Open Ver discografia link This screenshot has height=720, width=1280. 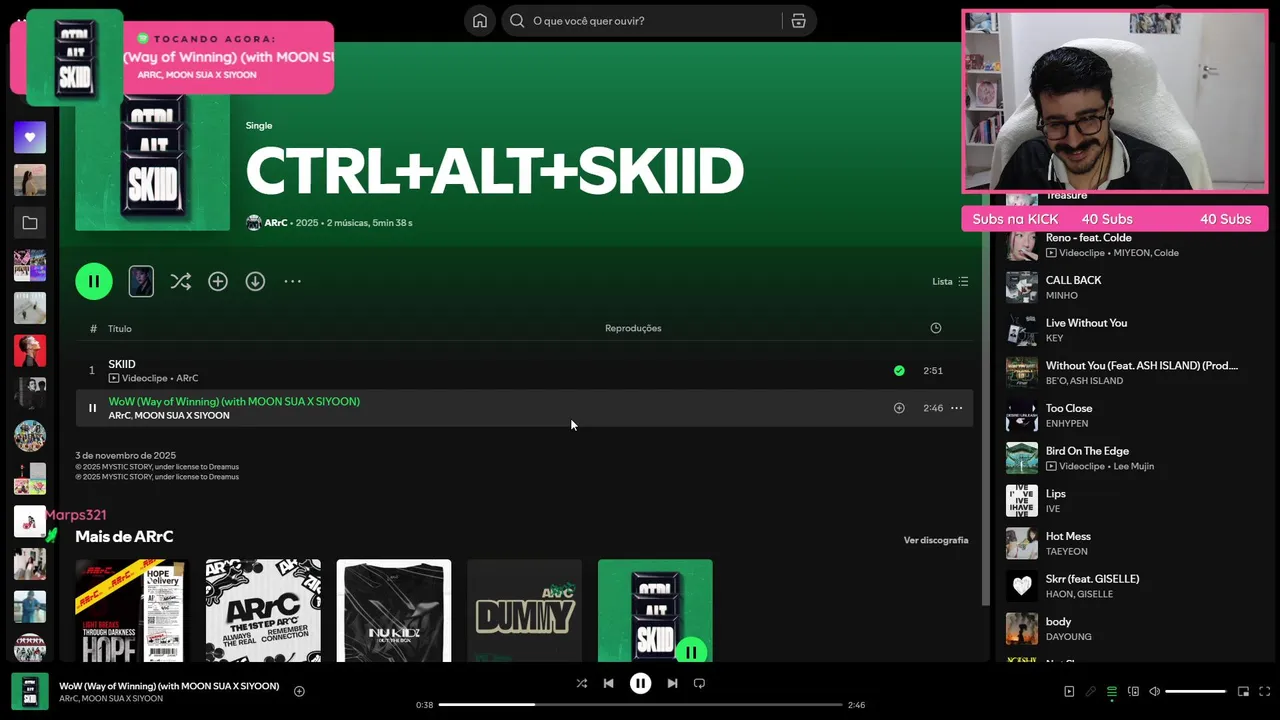tap(936, 540)
